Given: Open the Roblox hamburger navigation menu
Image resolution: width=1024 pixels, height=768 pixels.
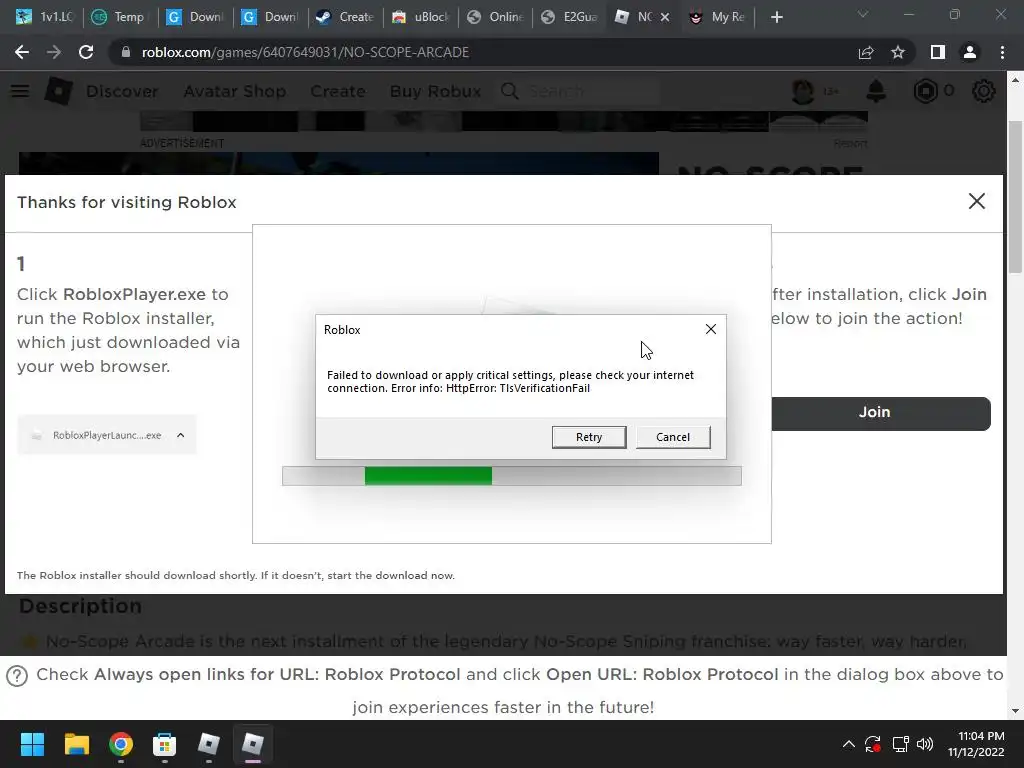Looking at the screenshot, I should [20, 91].
